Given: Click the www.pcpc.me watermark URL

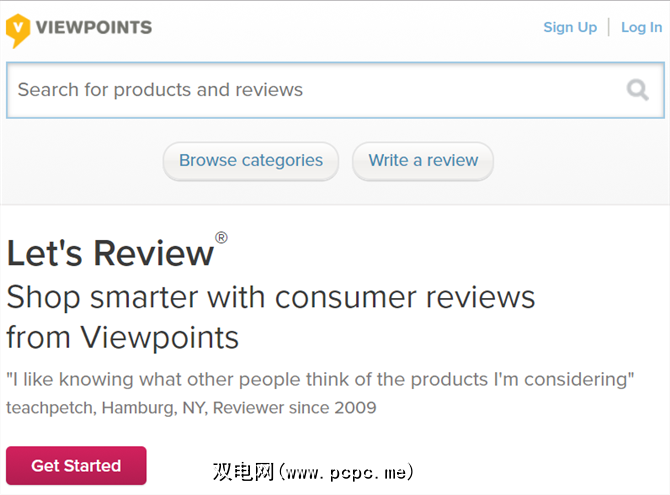Looking at the screenshot, I should 347,471.
